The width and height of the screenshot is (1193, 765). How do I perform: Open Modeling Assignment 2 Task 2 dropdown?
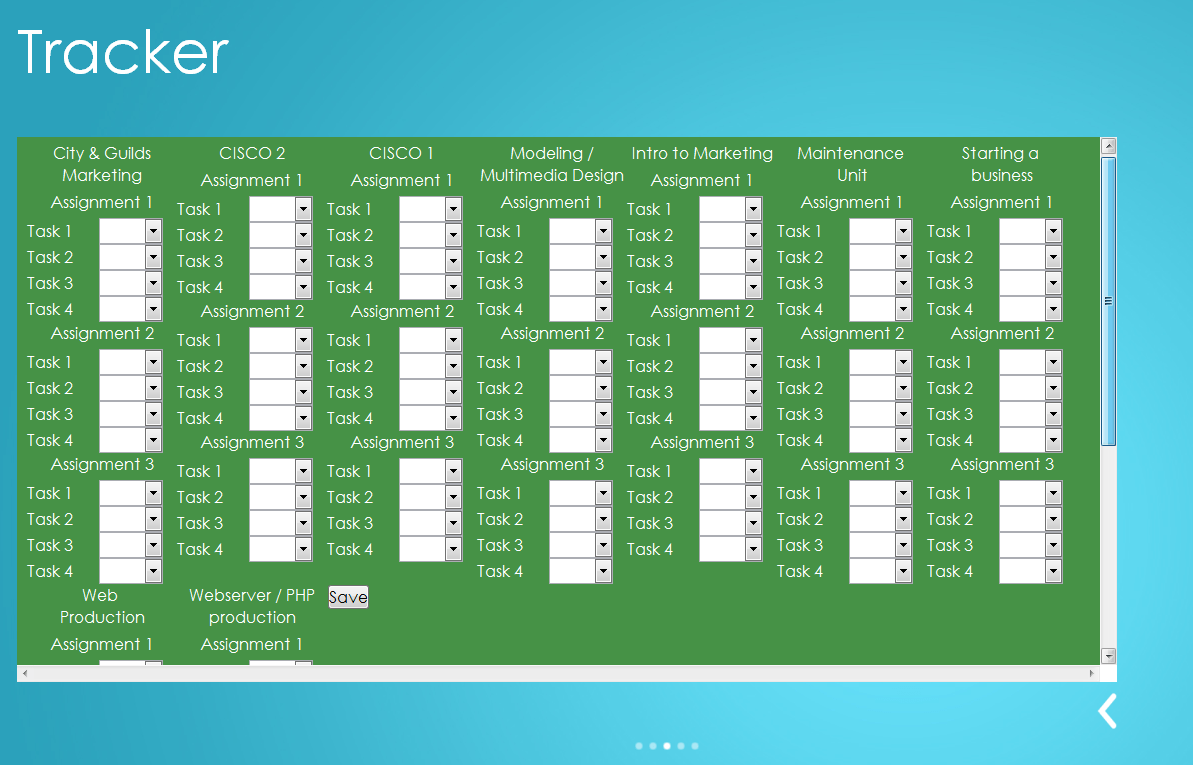[x=580, y=389]
